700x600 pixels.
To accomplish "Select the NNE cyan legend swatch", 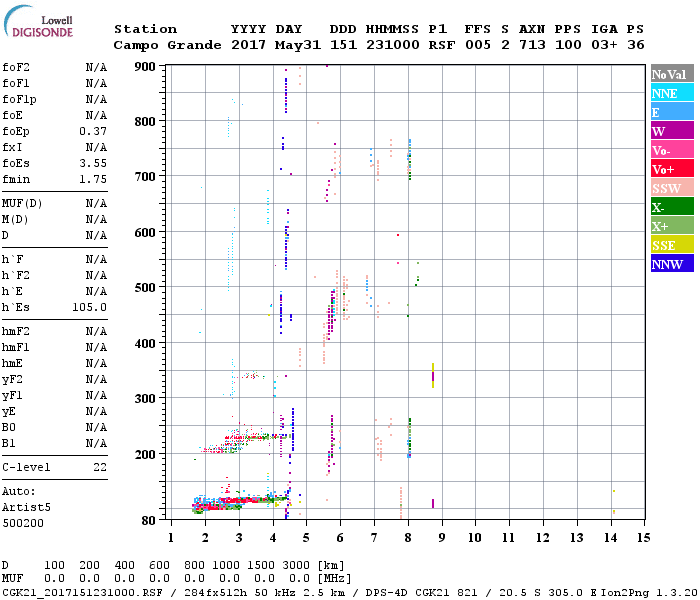I will click(672, 92).
